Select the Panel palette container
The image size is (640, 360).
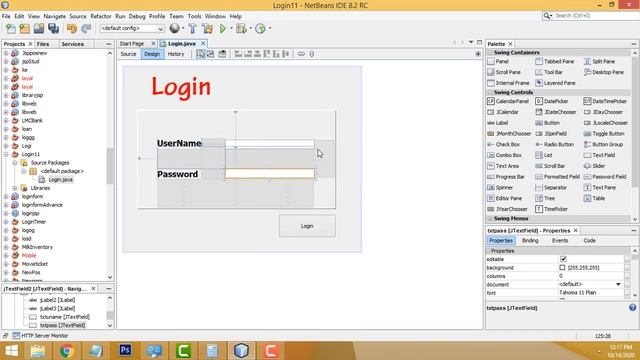498,61
